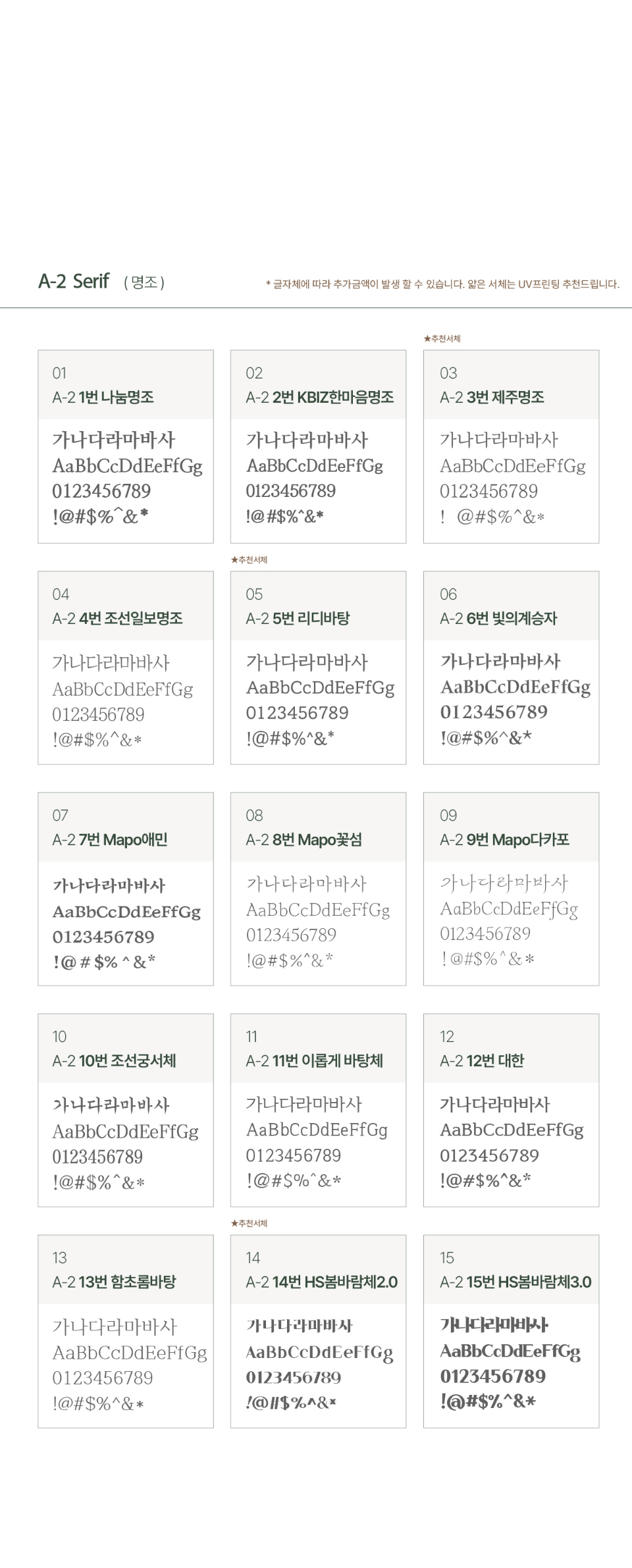
Task: Click the A-2 Serif section heading
Action: pyautogui.click(x=74, y=281)
